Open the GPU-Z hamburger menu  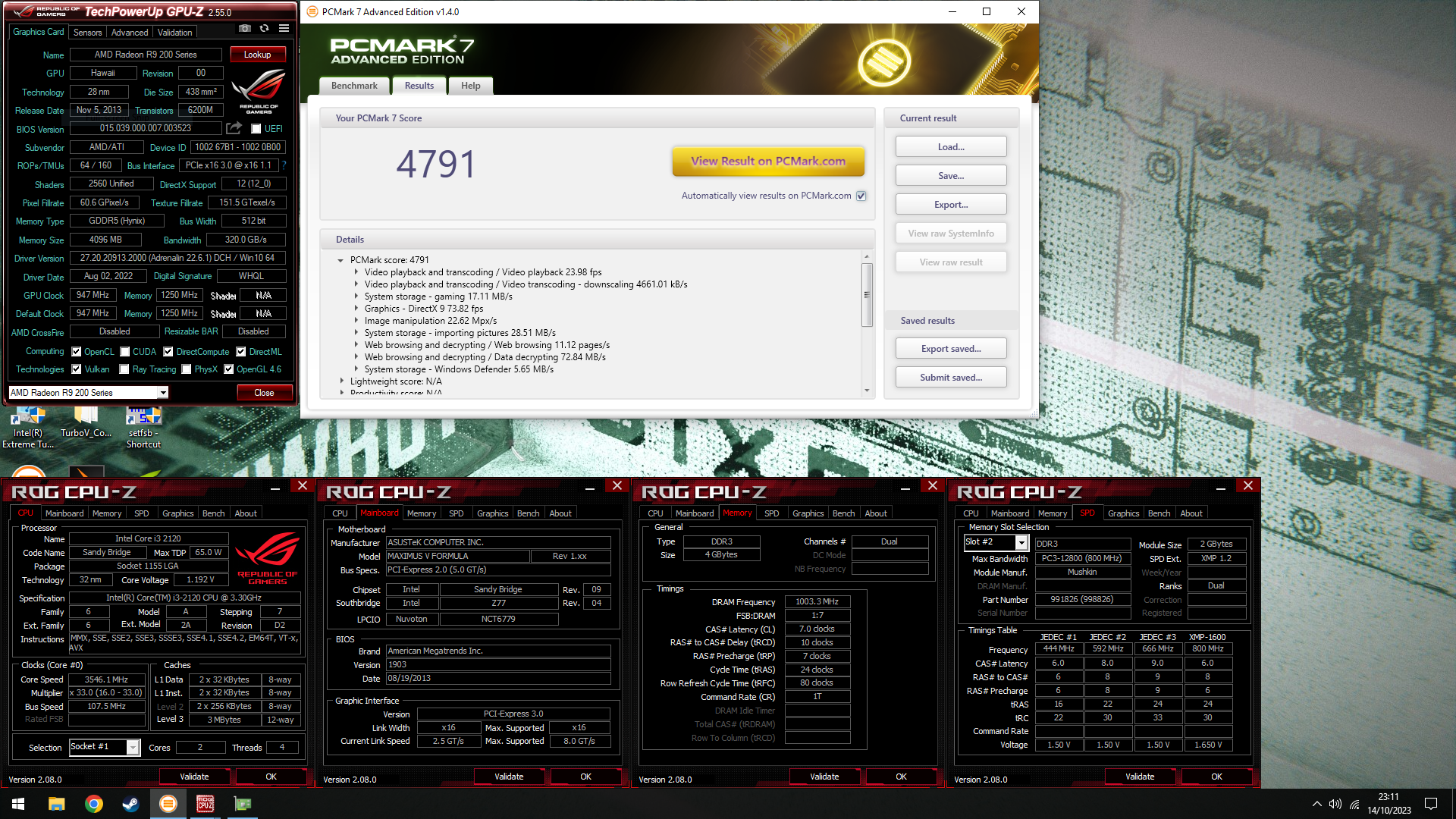pyautogui.click(x=284, y=28)
